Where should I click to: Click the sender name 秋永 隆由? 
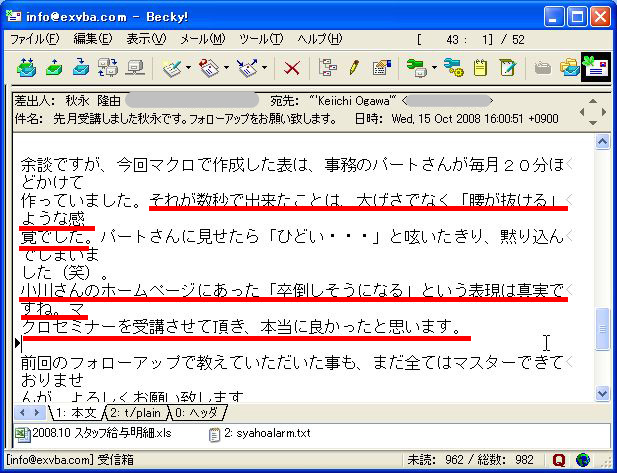(x=93, y=101)
